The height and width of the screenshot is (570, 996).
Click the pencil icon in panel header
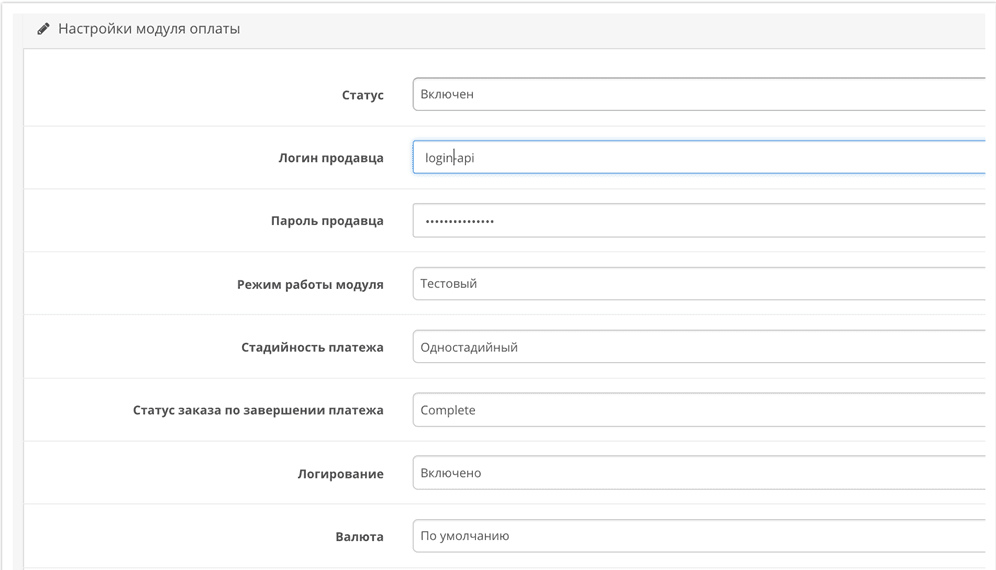43,29
